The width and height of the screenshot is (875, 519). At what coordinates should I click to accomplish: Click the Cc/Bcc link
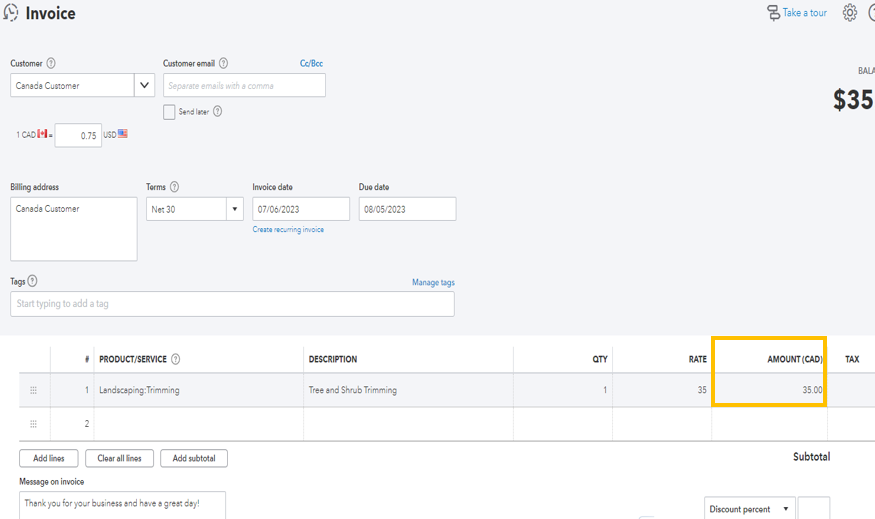311,64
